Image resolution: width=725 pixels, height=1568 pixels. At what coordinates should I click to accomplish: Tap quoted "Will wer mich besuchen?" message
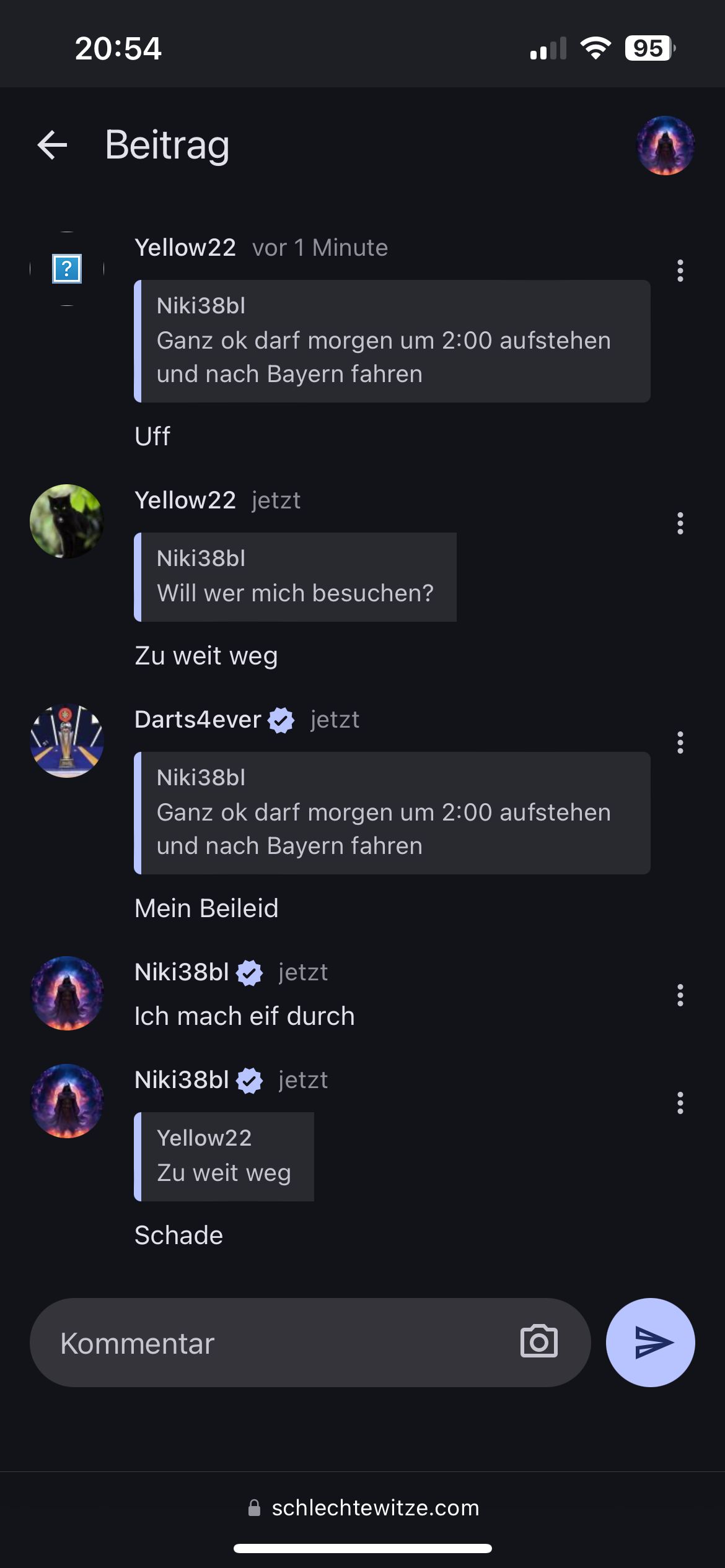tap(296, 577)
